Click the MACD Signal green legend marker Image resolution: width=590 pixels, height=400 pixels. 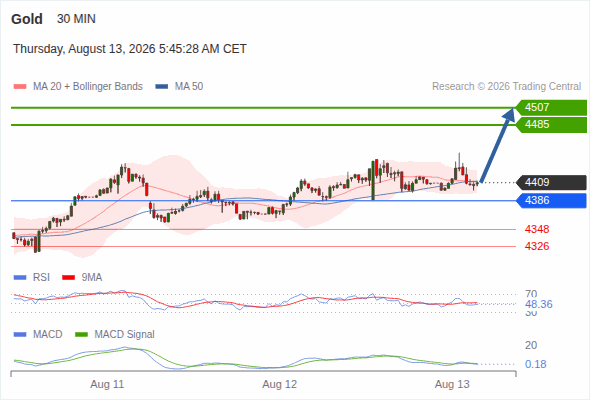[x=81, y=335]
